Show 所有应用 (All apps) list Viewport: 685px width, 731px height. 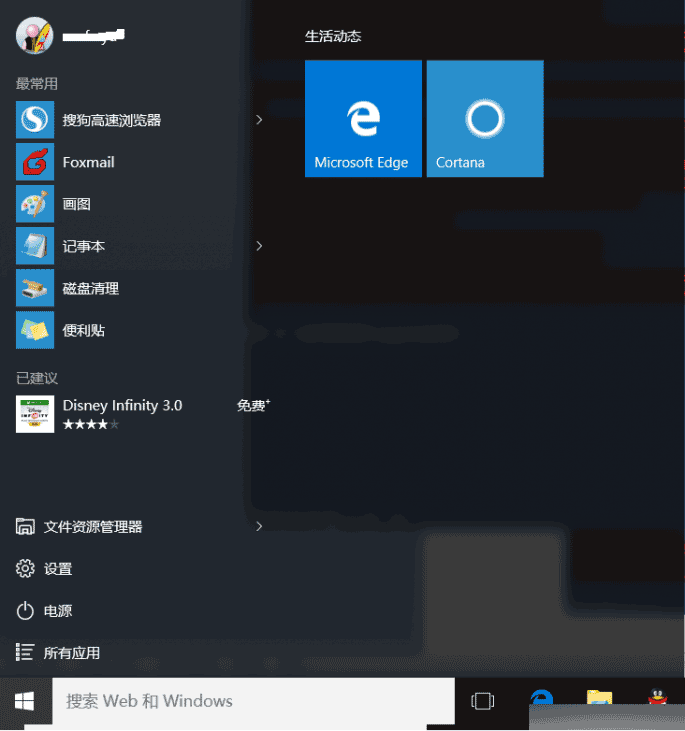coord(71,653)
